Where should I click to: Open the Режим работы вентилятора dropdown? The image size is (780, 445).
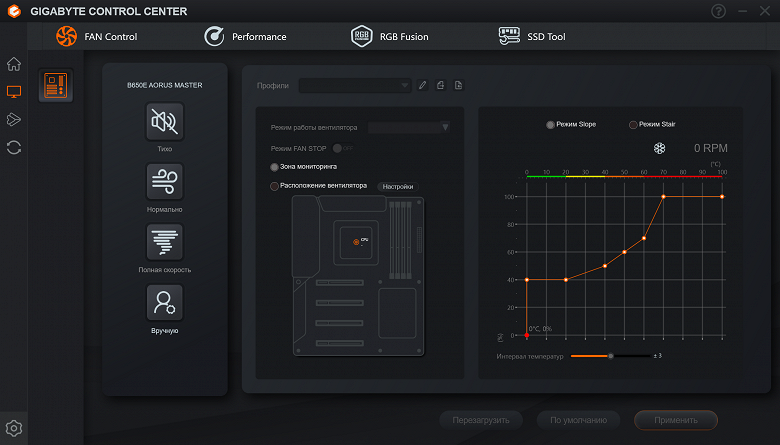409,127
